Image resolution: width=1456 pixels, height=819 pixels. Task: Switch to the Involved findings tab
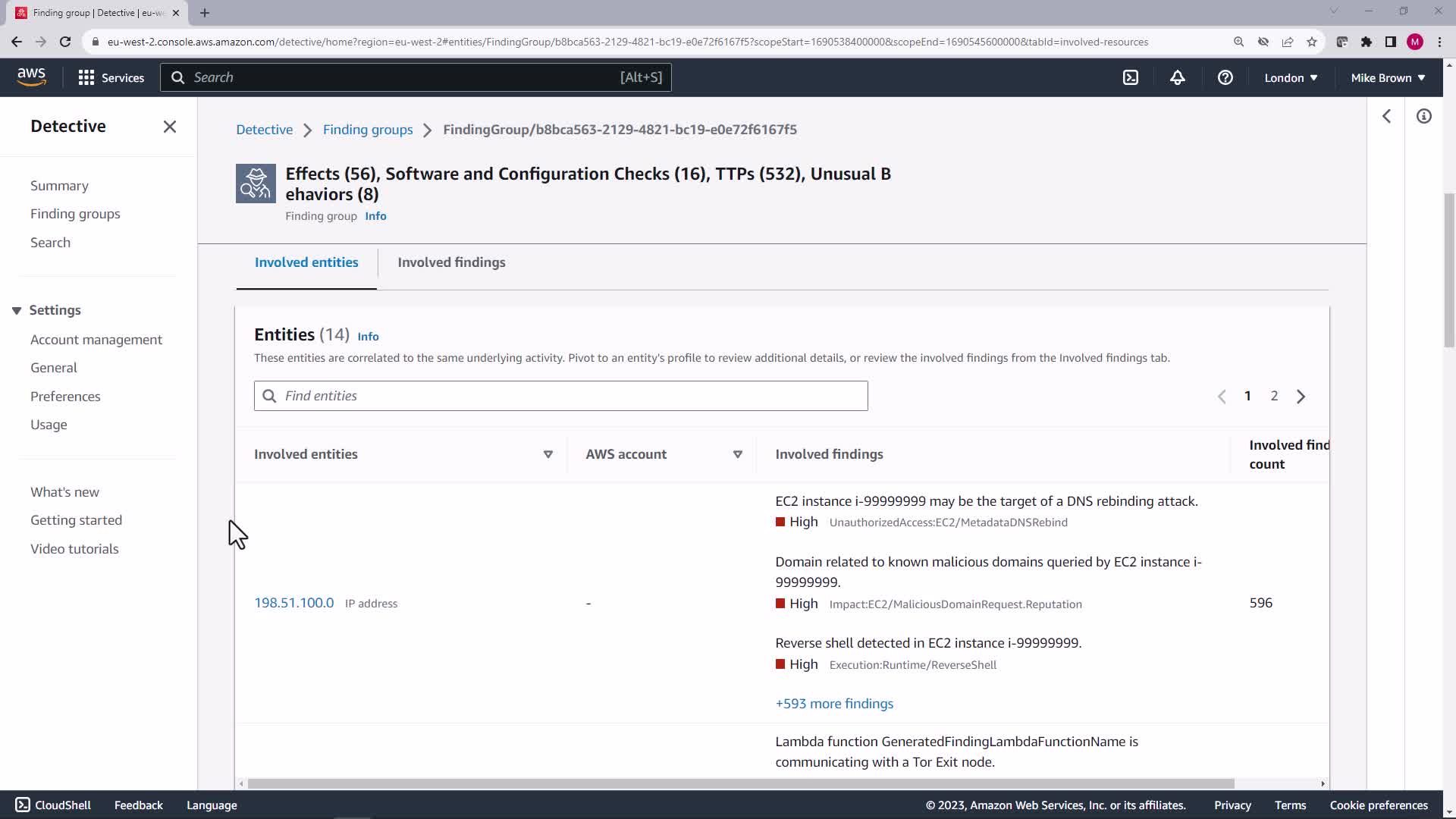tap(451, 262)
